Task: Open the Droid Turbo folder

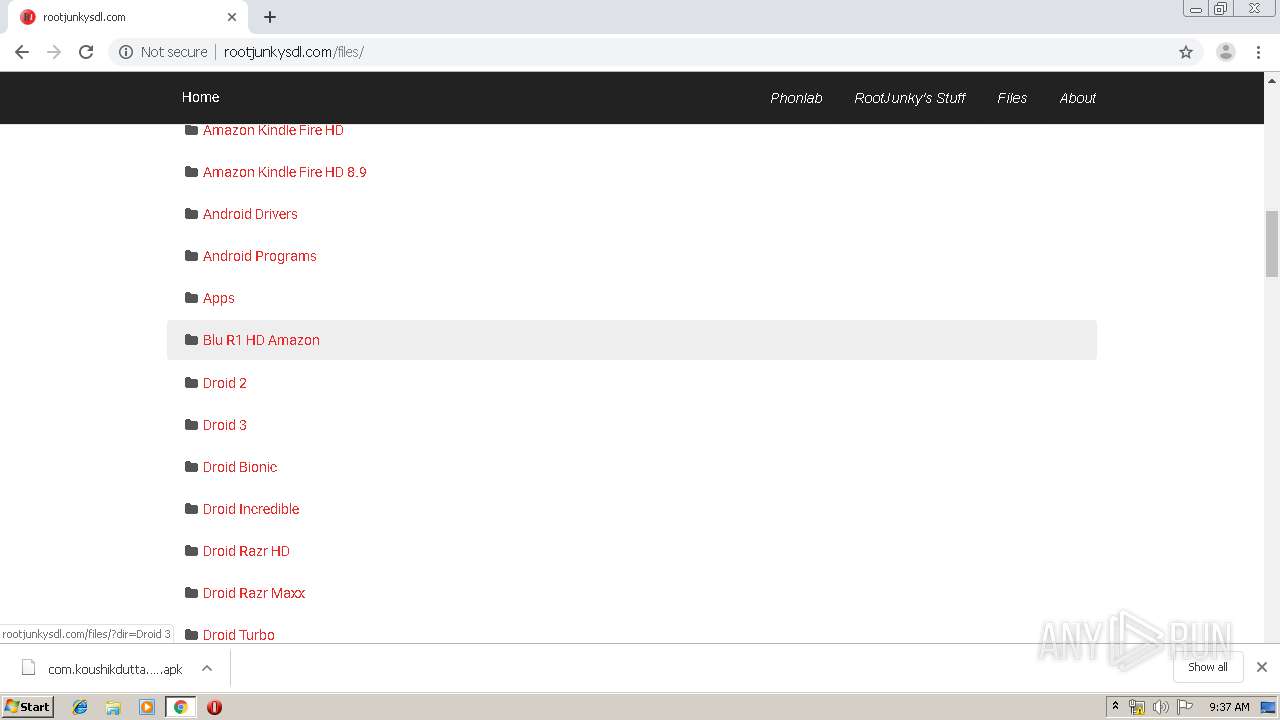Action: point(239,635)
